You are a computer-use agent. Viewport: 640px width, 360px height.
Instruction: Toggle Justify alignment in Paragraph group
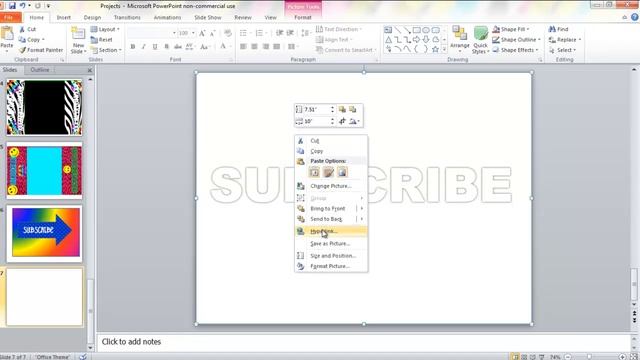(277, 47)
